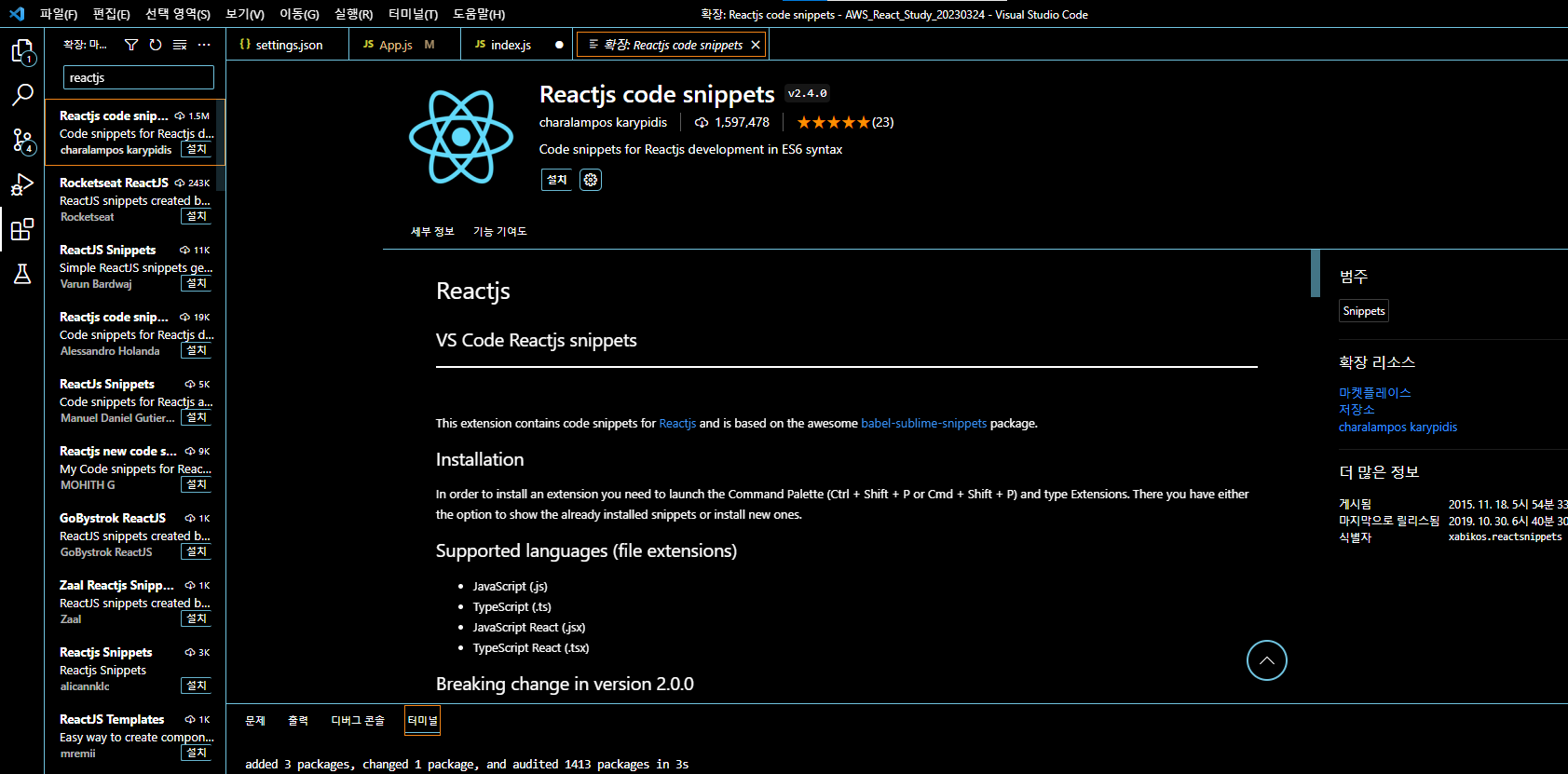The height and width of the screenshot is (774, 1568).
Task: Open the 터미널(T) menu
Action: pos(413,14)
